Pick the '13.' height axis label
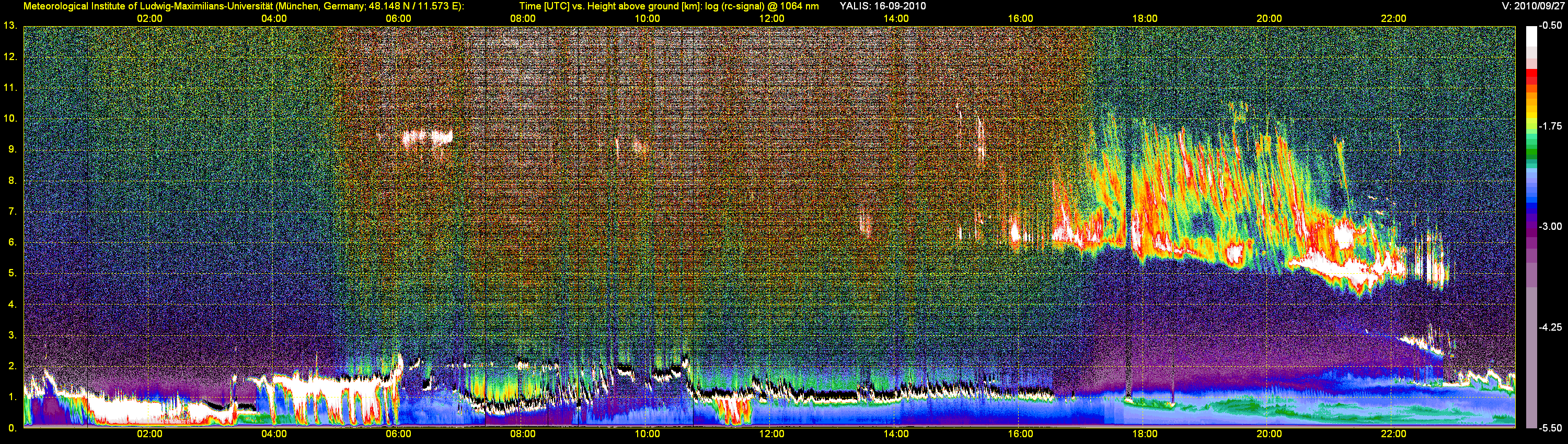1568x444 pixels. (10, 26)
